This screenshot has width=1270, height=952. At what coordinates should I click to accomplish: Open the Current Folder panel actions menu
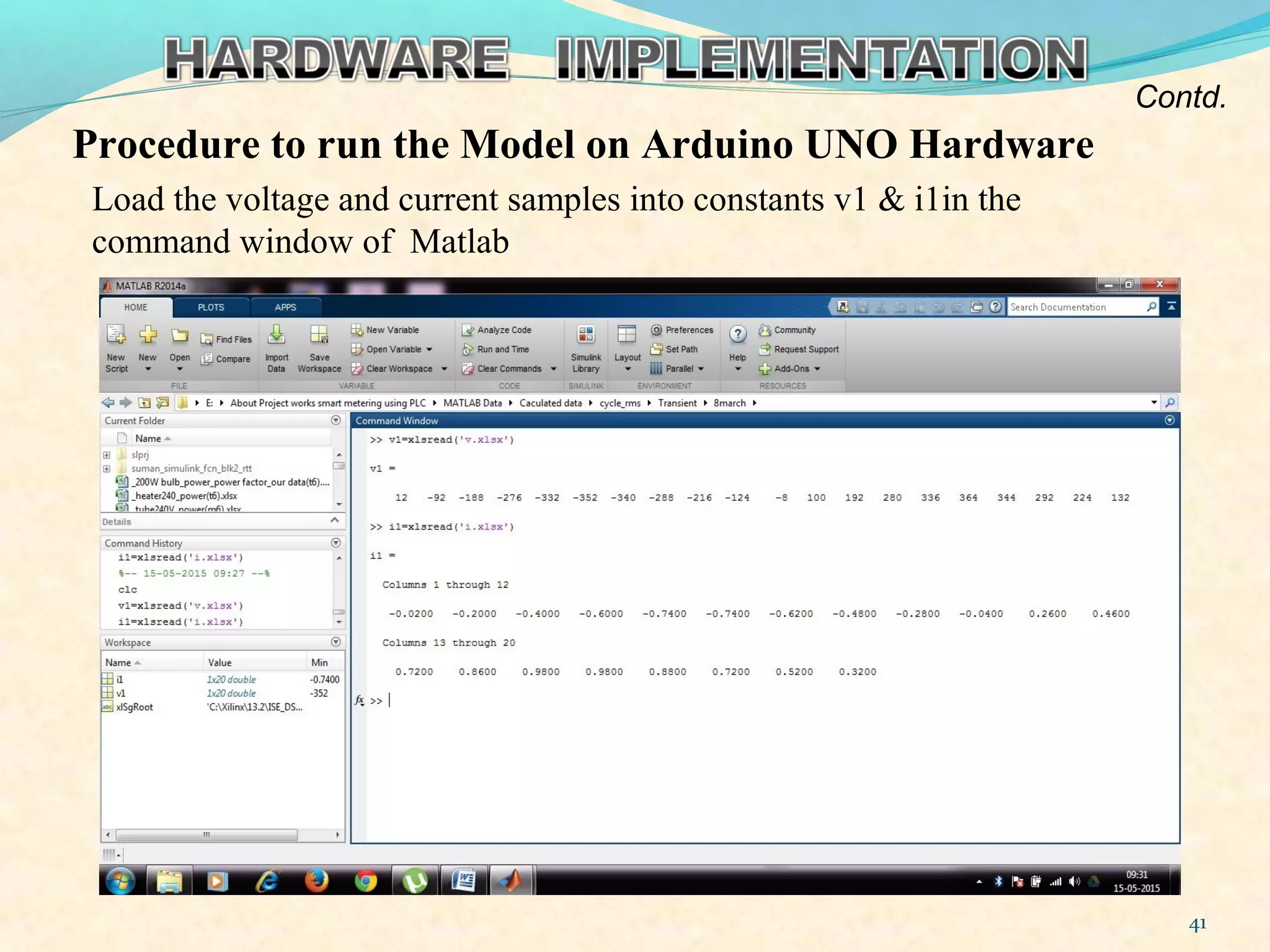tap(336, 420)
